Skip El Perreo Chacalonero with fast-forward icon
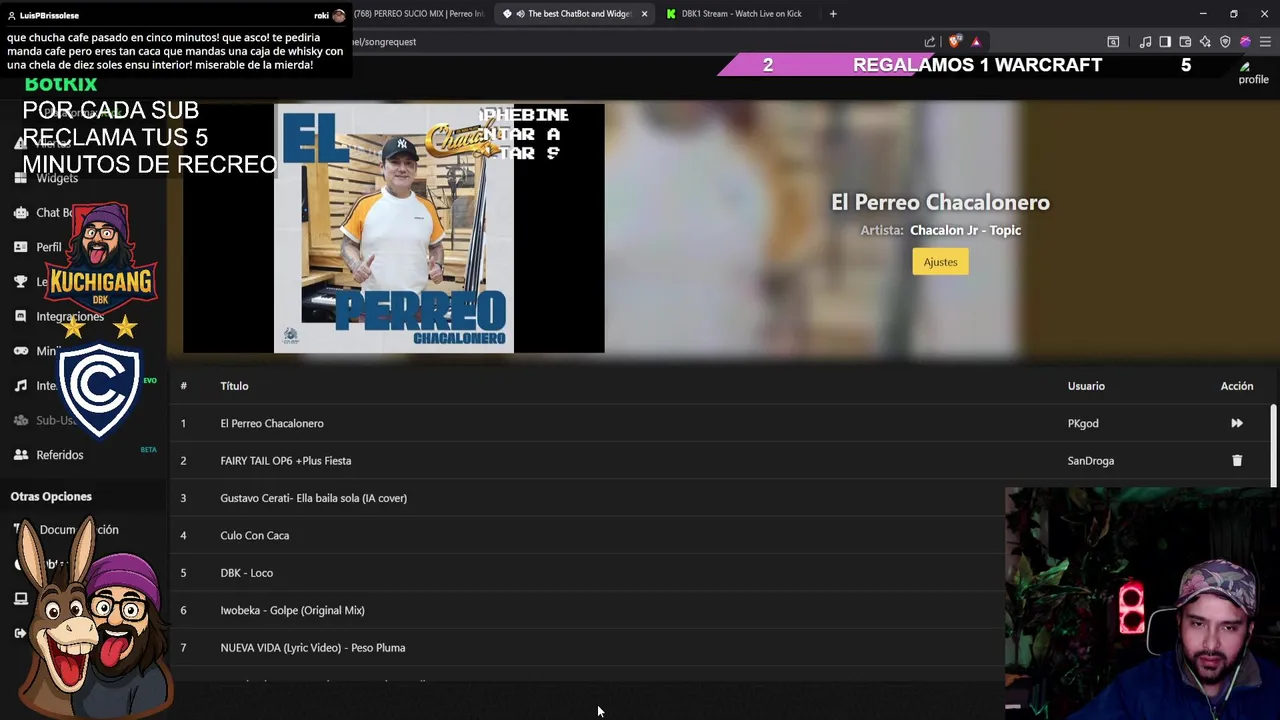Viewport: 1280px width, 720px height. tap(1237, 423)
